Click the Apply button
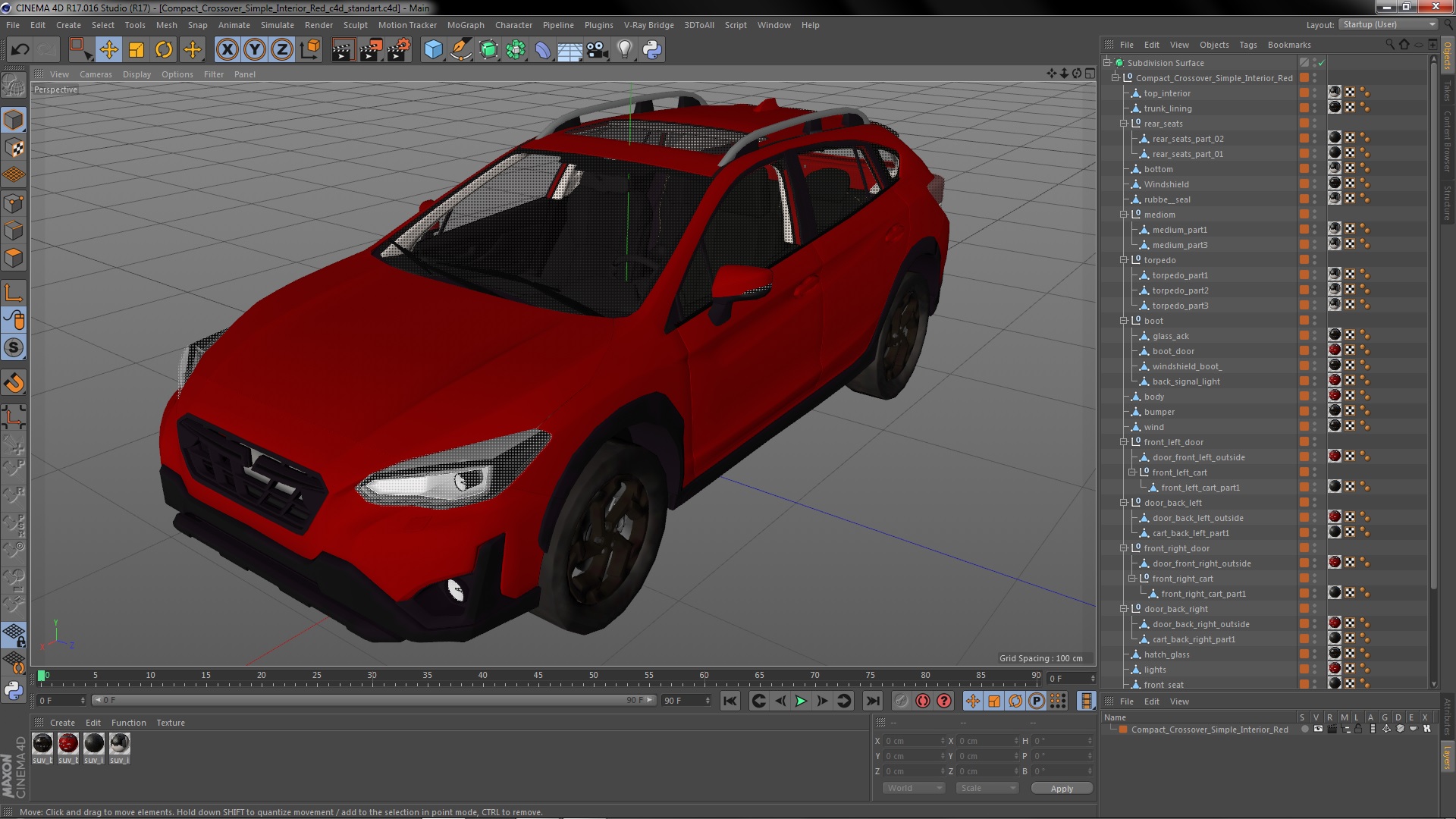Viewport: 1456px width, 819px height. tap(1062, 789)
